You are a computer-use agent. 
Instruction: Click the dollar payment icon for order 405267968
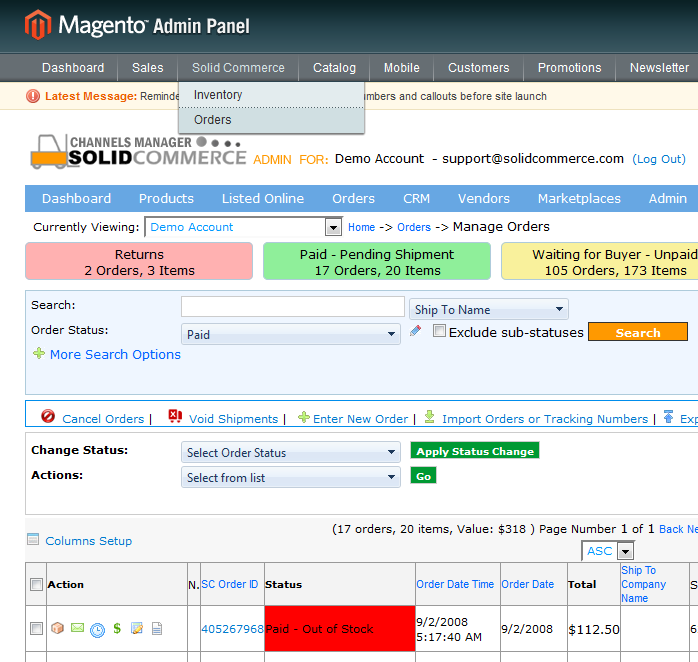[x=117, y=628]
